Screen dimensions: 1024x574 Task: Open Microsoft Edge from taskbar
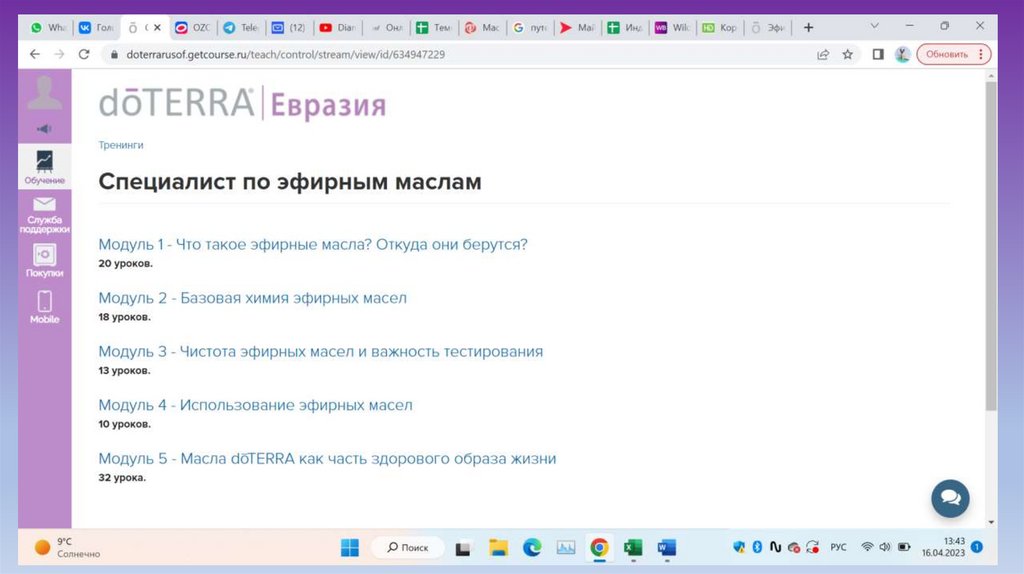[x=532, y=547]
